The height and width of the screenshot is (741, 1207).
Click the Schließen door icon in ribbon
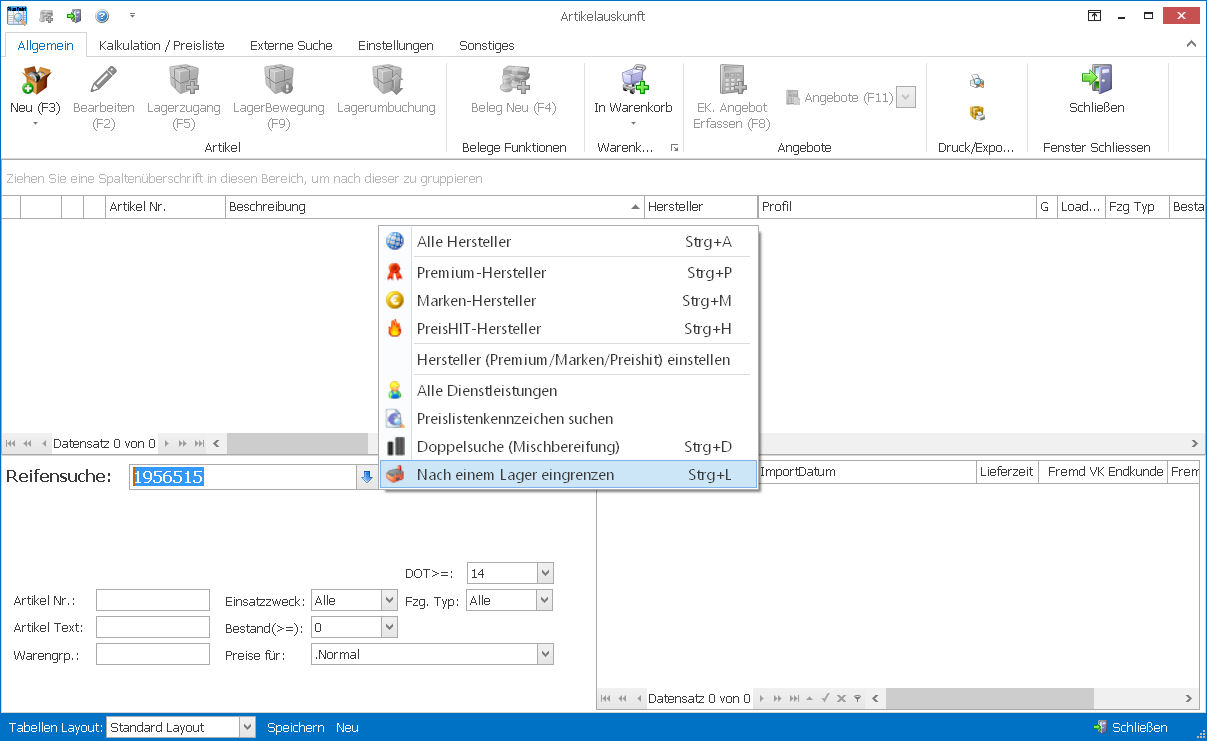click(x=1096, y=80)
